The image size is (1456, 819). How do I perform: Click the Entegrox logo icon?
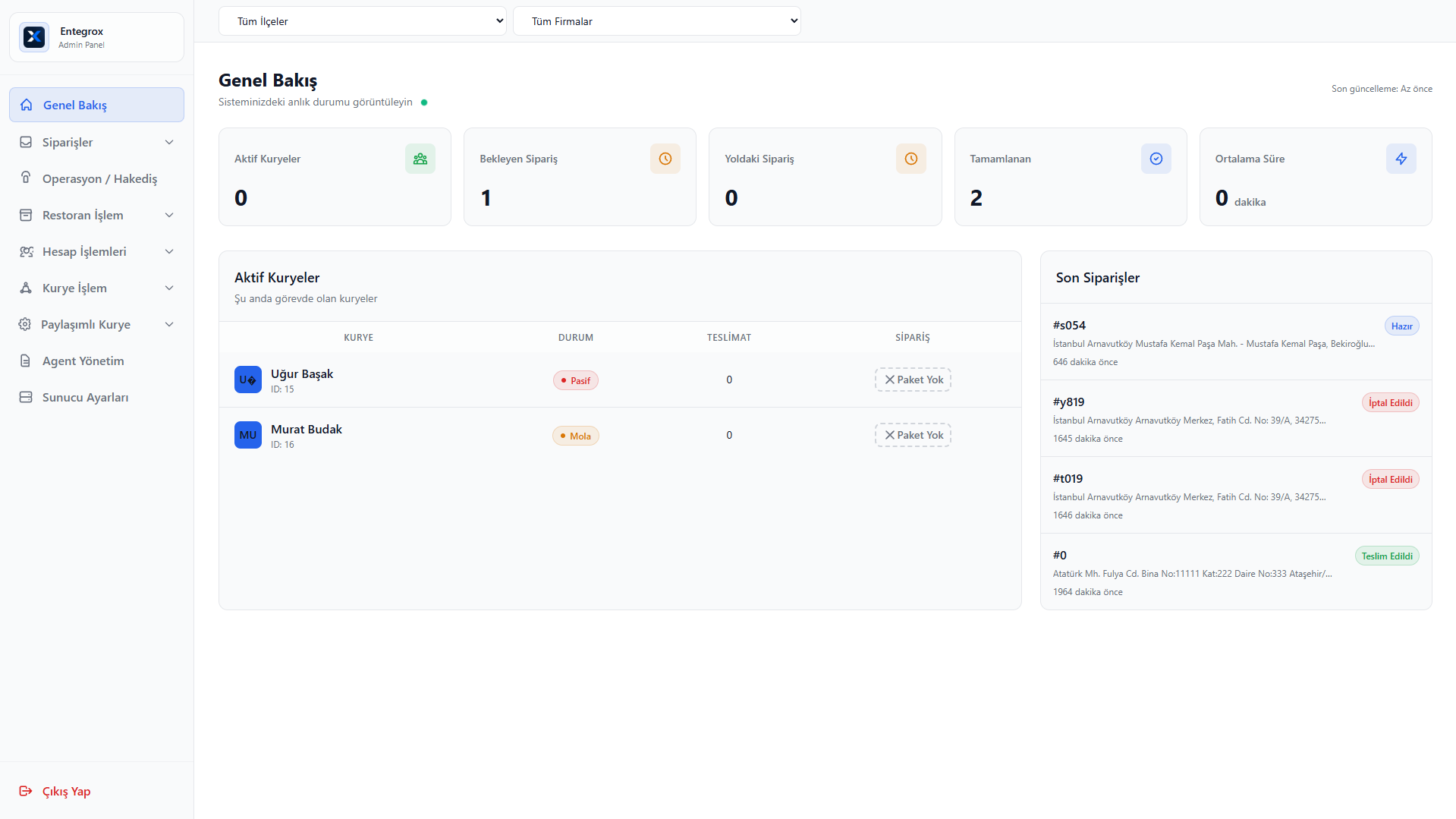click(x=34, y=36)
